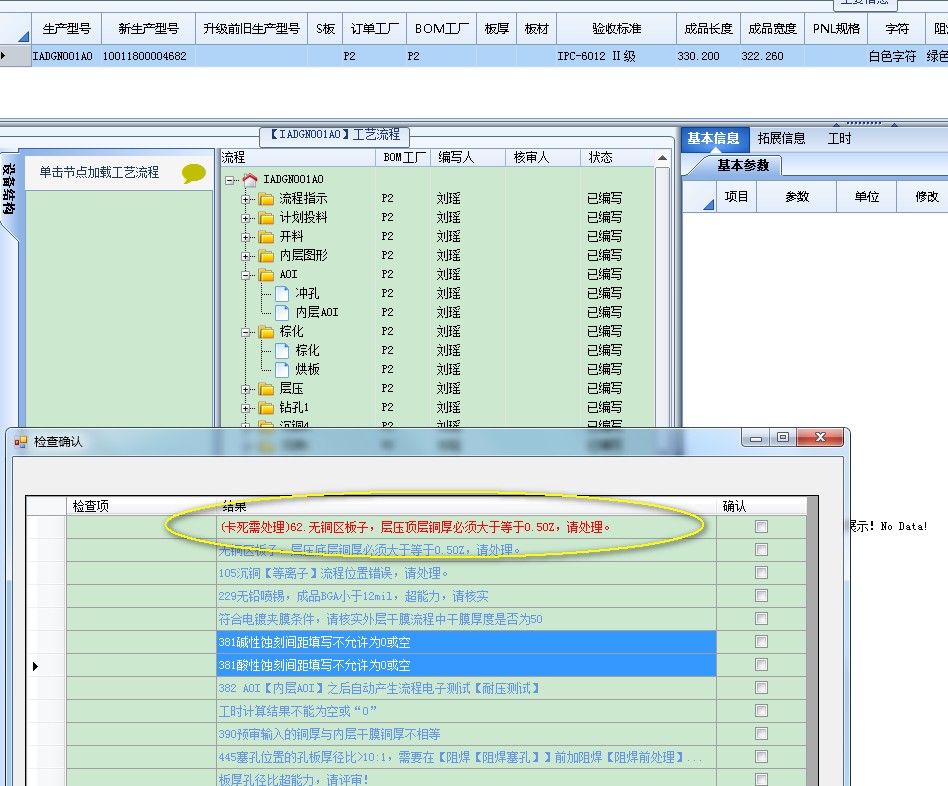Click the home icon beside IADGN001A0 root node

point(250,179)
